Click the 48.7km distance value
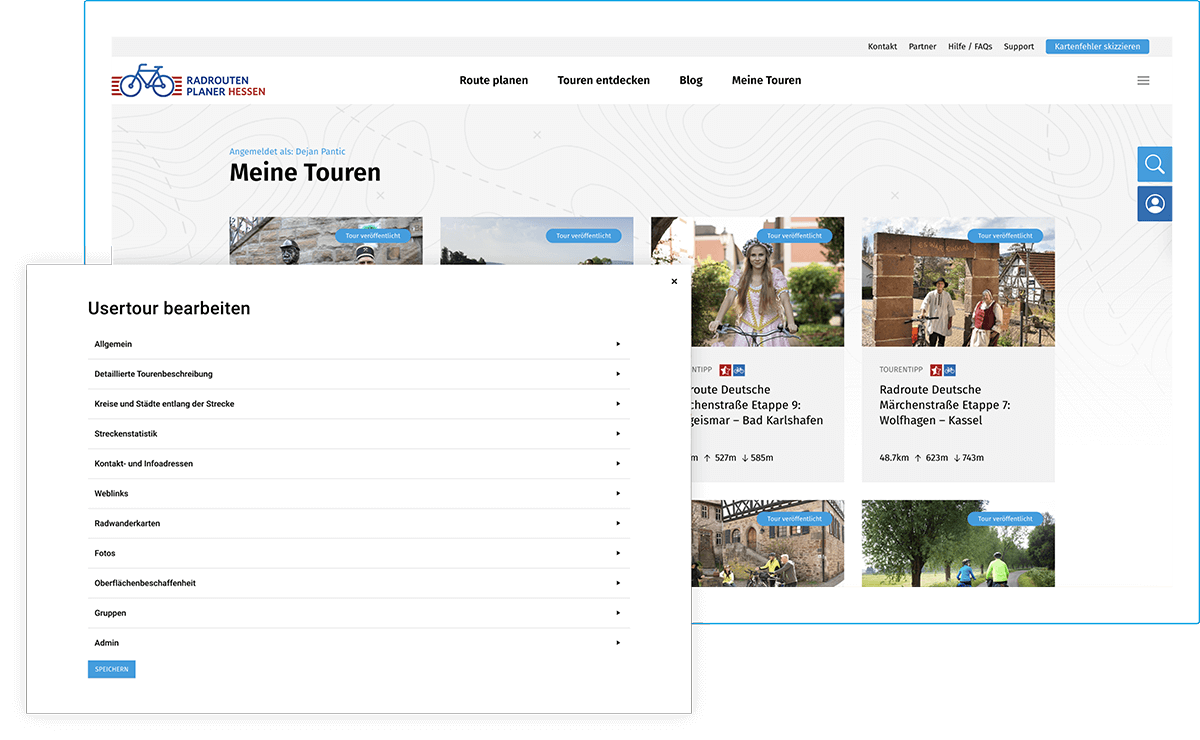The image size is (1200, 740). (x=894, y=458)
